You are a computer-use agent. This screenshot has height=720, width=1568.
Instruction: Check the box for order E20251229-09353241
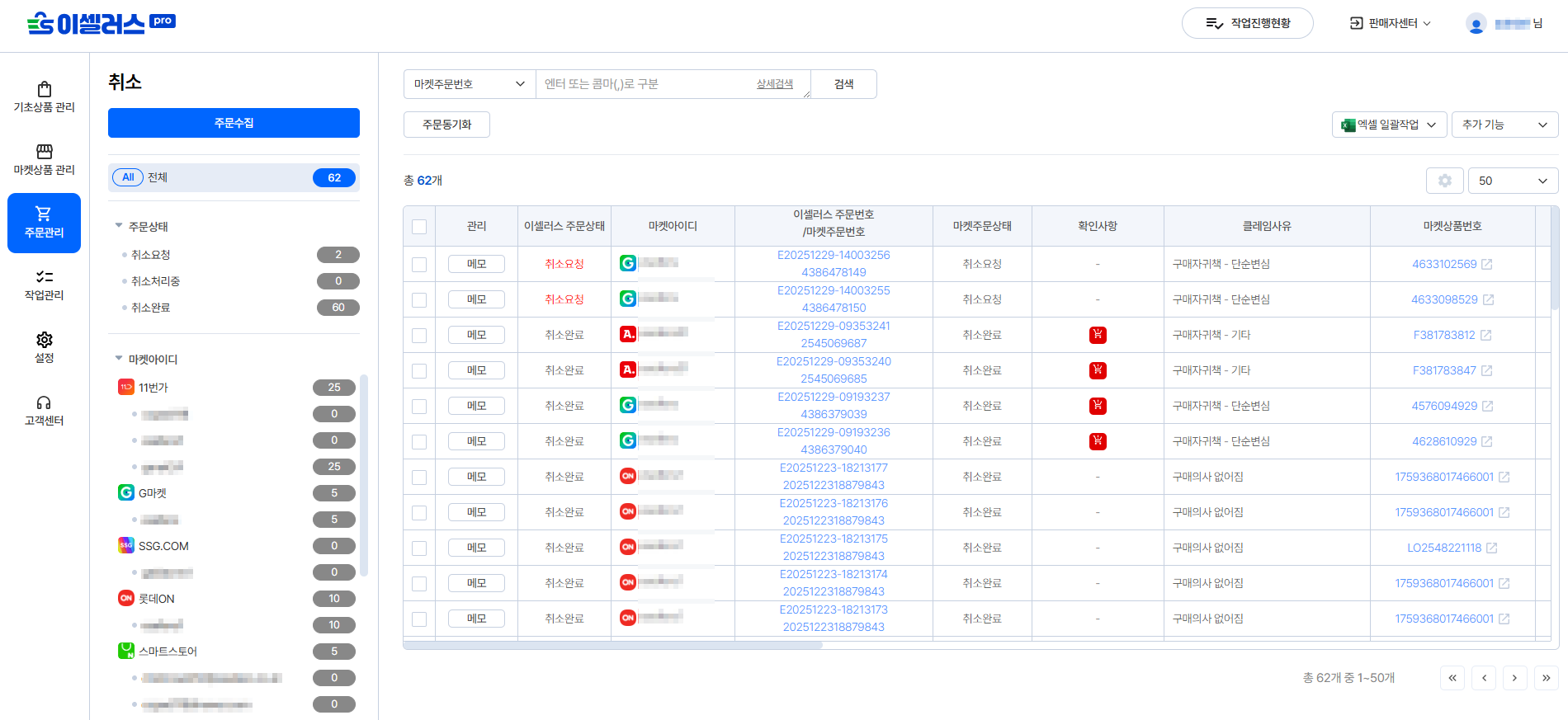coord(419,336)
